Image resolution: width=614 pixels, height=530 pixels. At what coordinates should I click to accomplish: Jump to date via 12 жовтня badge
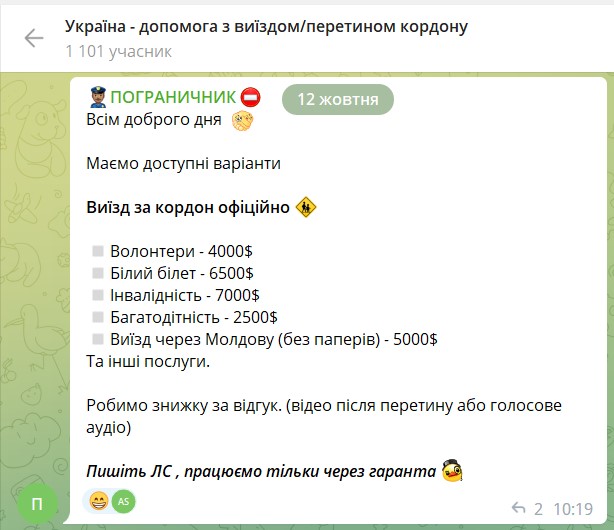tap(338, 99)
